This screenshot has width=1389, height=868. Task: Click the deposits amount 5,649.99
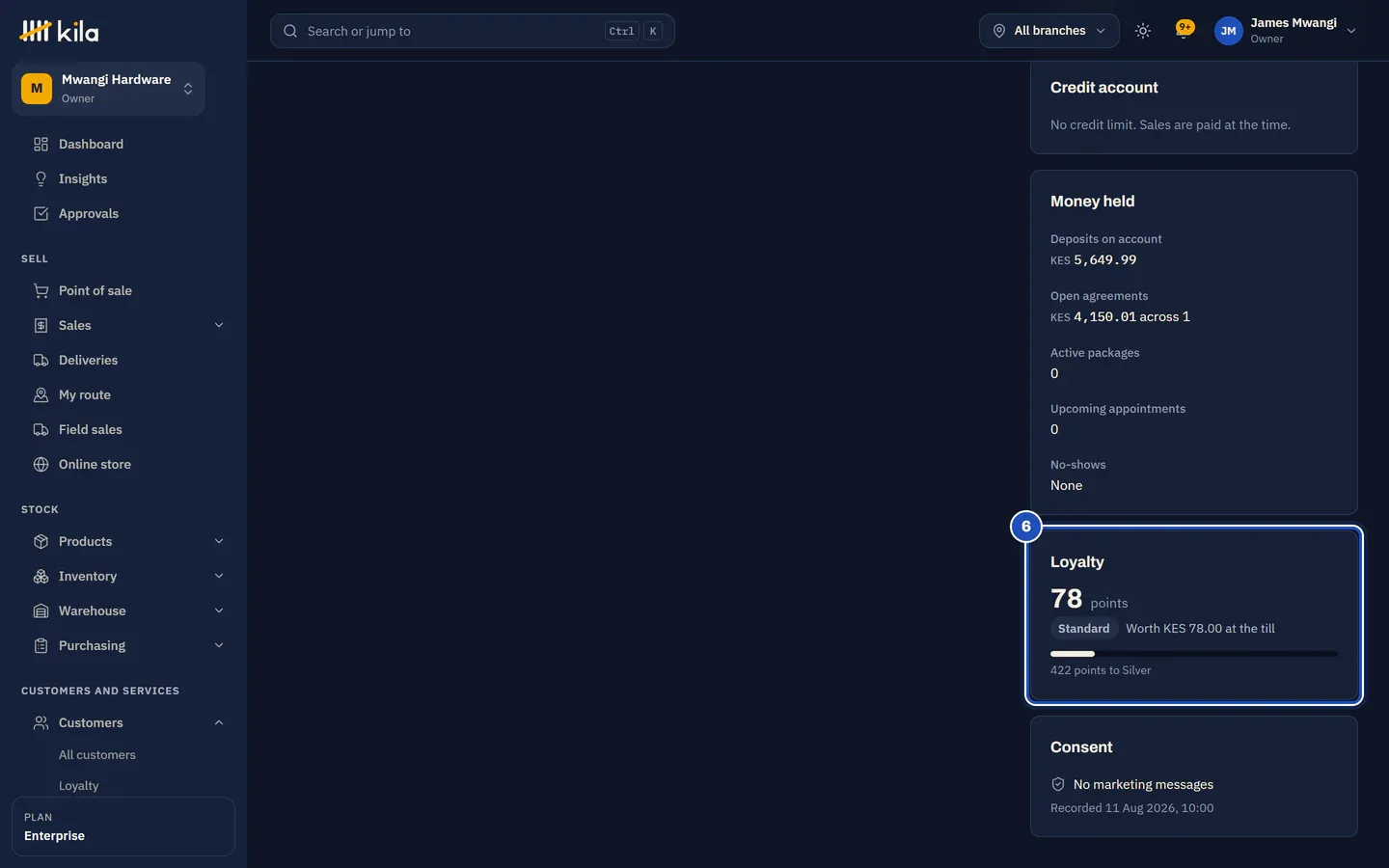1105,260
